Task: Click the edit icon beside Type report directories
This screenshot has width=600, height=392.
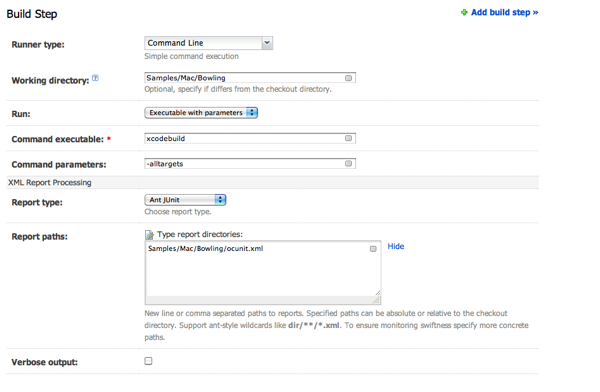Action: click(149, 235)
